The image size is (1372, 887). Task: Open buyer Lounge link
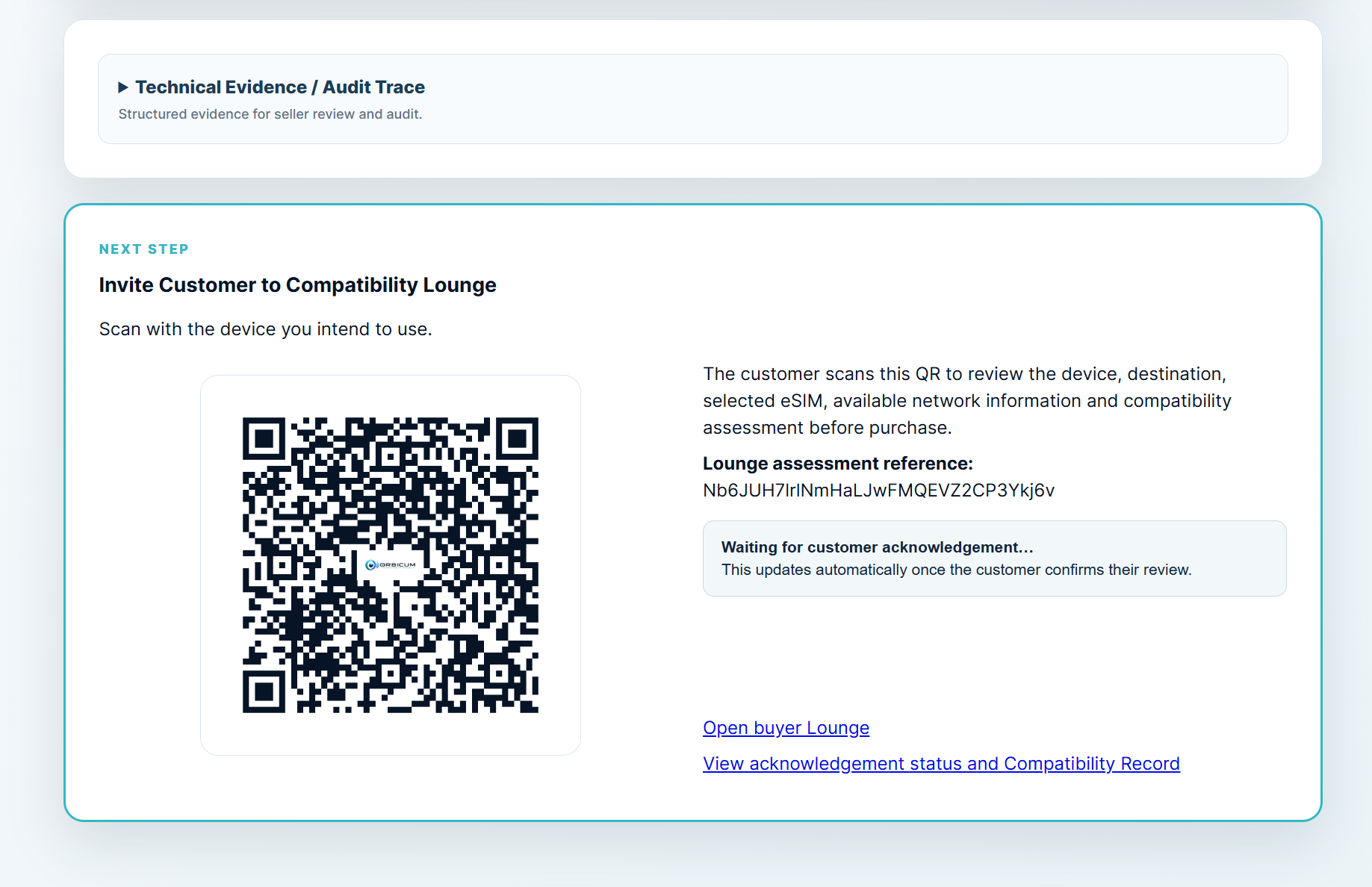(x=786, y=728)
